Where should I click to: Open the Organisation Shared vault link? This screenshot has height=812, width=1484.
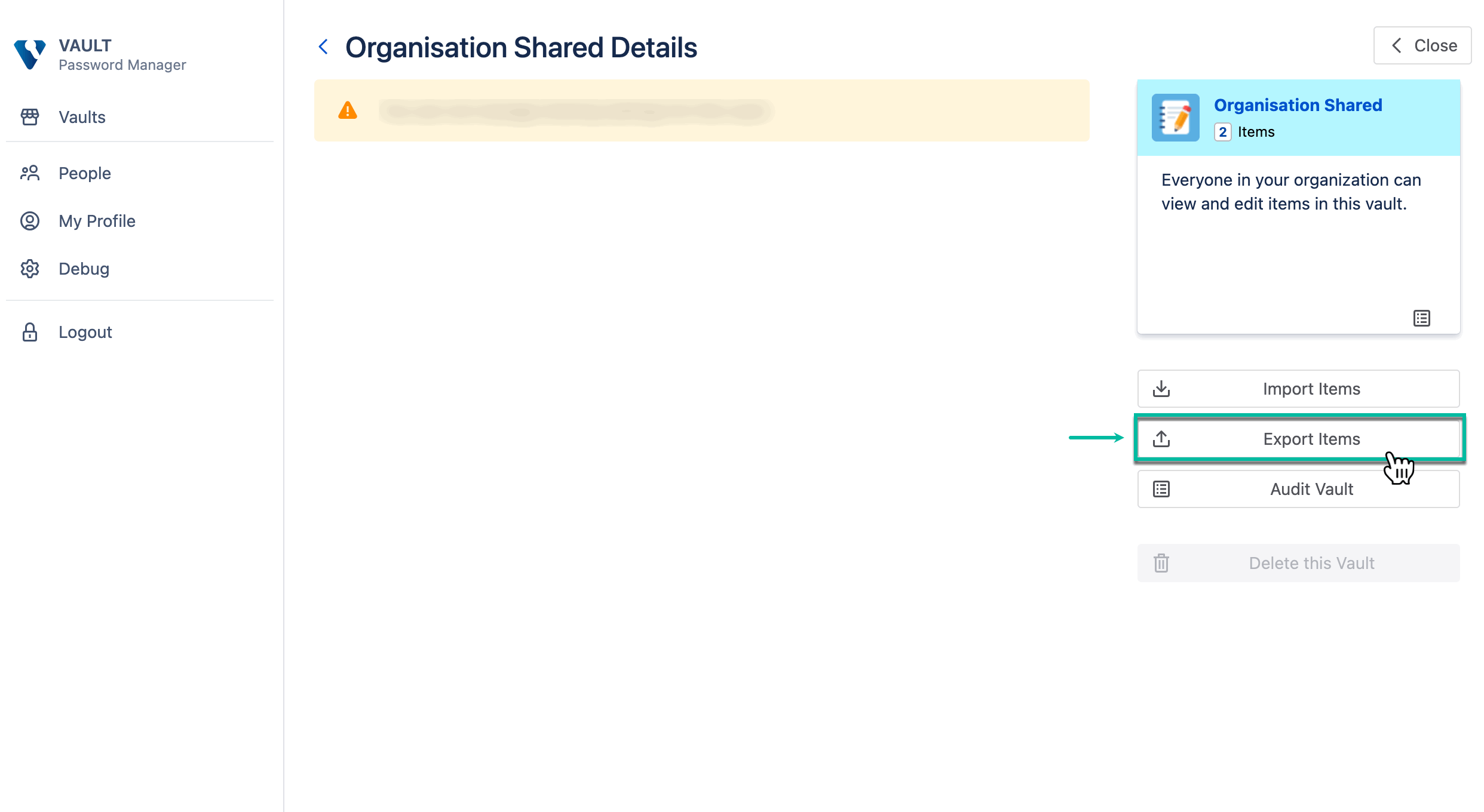(x=1298, y=105)
